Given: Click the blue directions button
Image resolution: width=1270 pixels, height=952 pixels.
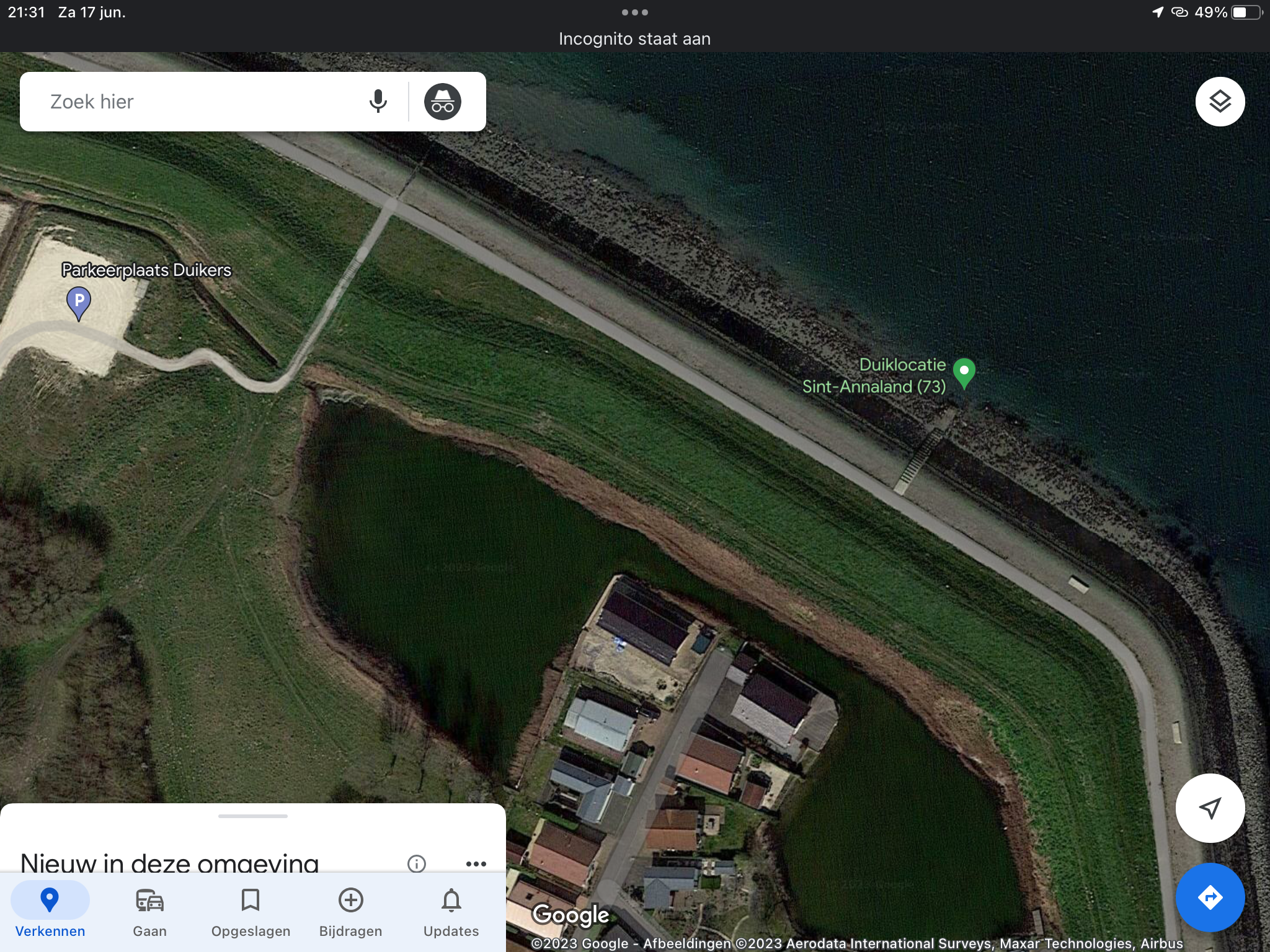Looking at the screenshot, I should (x=1210, y=897).
